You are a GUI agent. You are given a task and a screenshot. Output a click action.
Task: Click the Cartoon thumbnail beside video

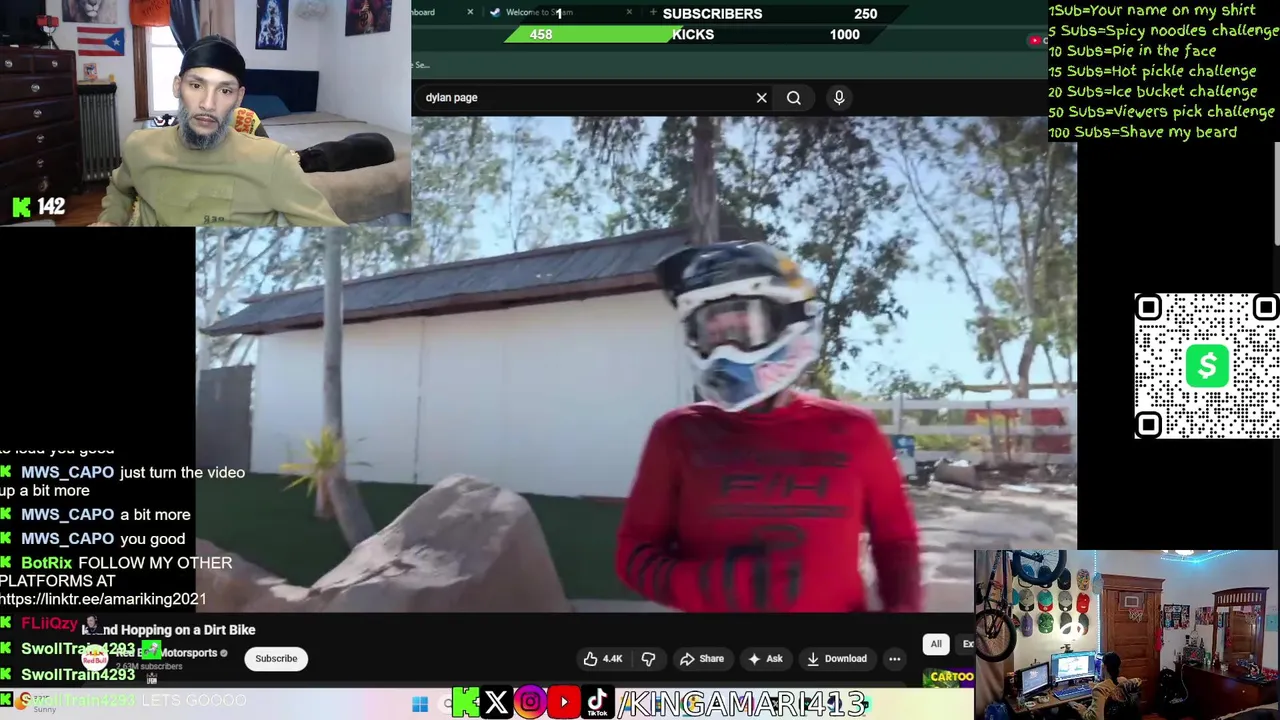point(950,677)
